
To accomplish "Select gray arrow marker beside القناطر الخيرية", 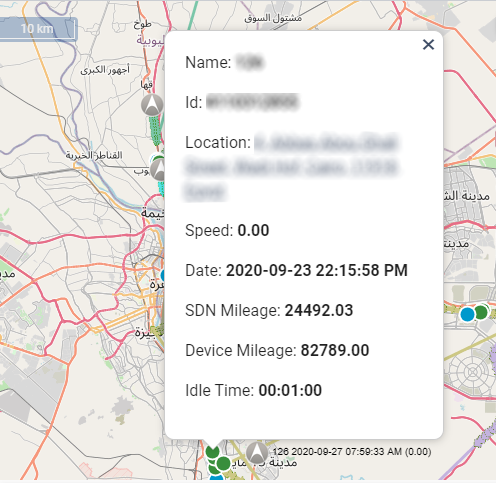I will tap(158, 170).
